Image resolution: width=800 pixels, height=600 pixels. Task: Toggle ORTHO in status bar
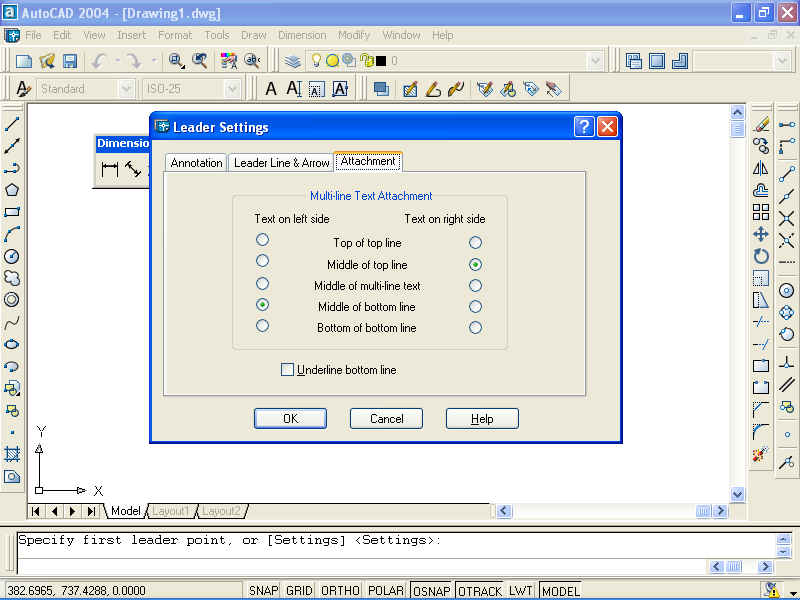340,590
